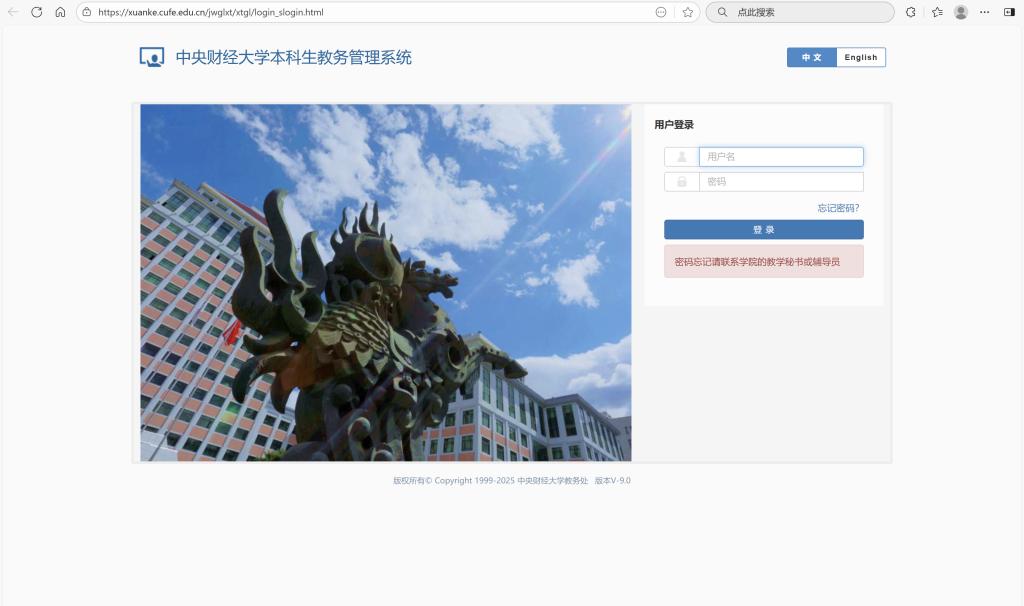This screenshot has height=606, width=1024.
Task: Bookmark this page with the star icon
Action: (688, 12)
